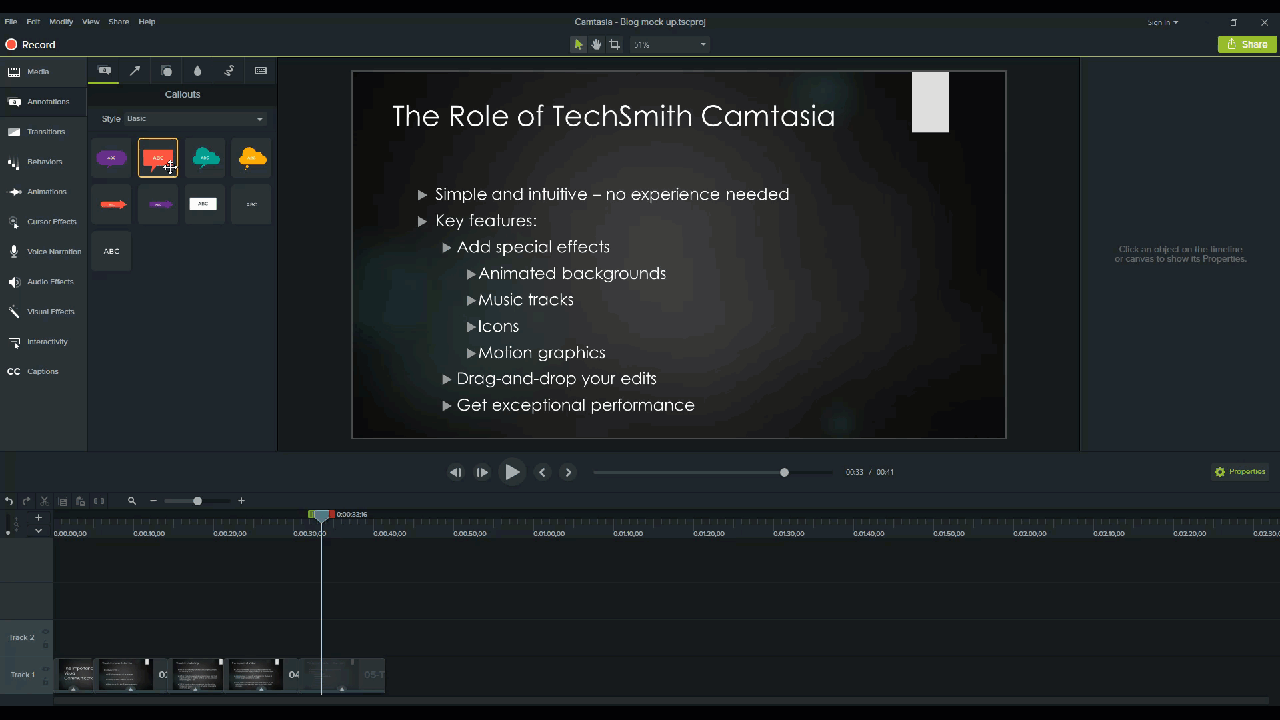Viewport: 1280px width, 720px height.
Task: Select the Pan hand tool
Action: pyautogui.click(x=596, y=44)
